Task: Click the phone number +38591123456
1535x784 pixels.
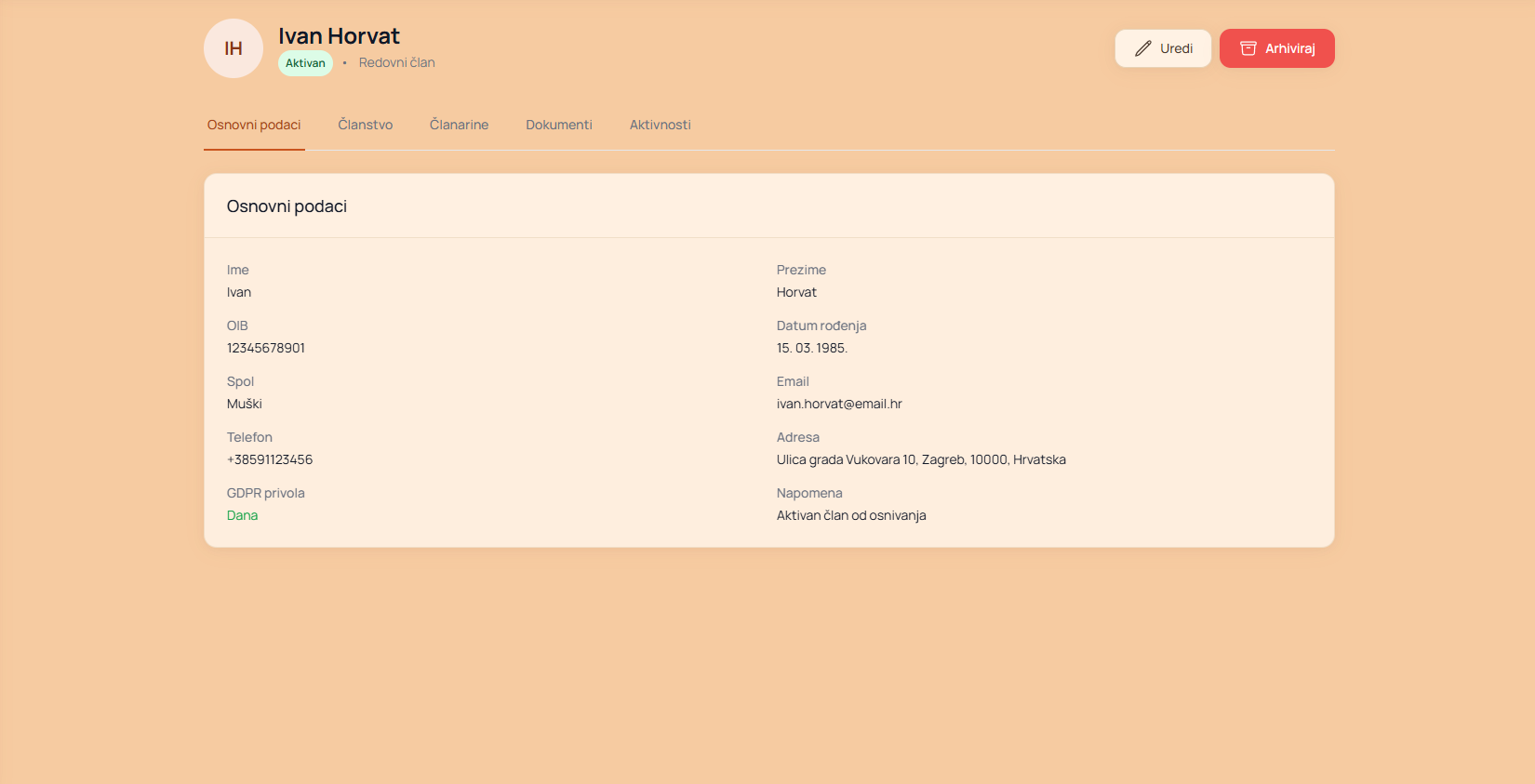Action: click(x=270, y=459)
